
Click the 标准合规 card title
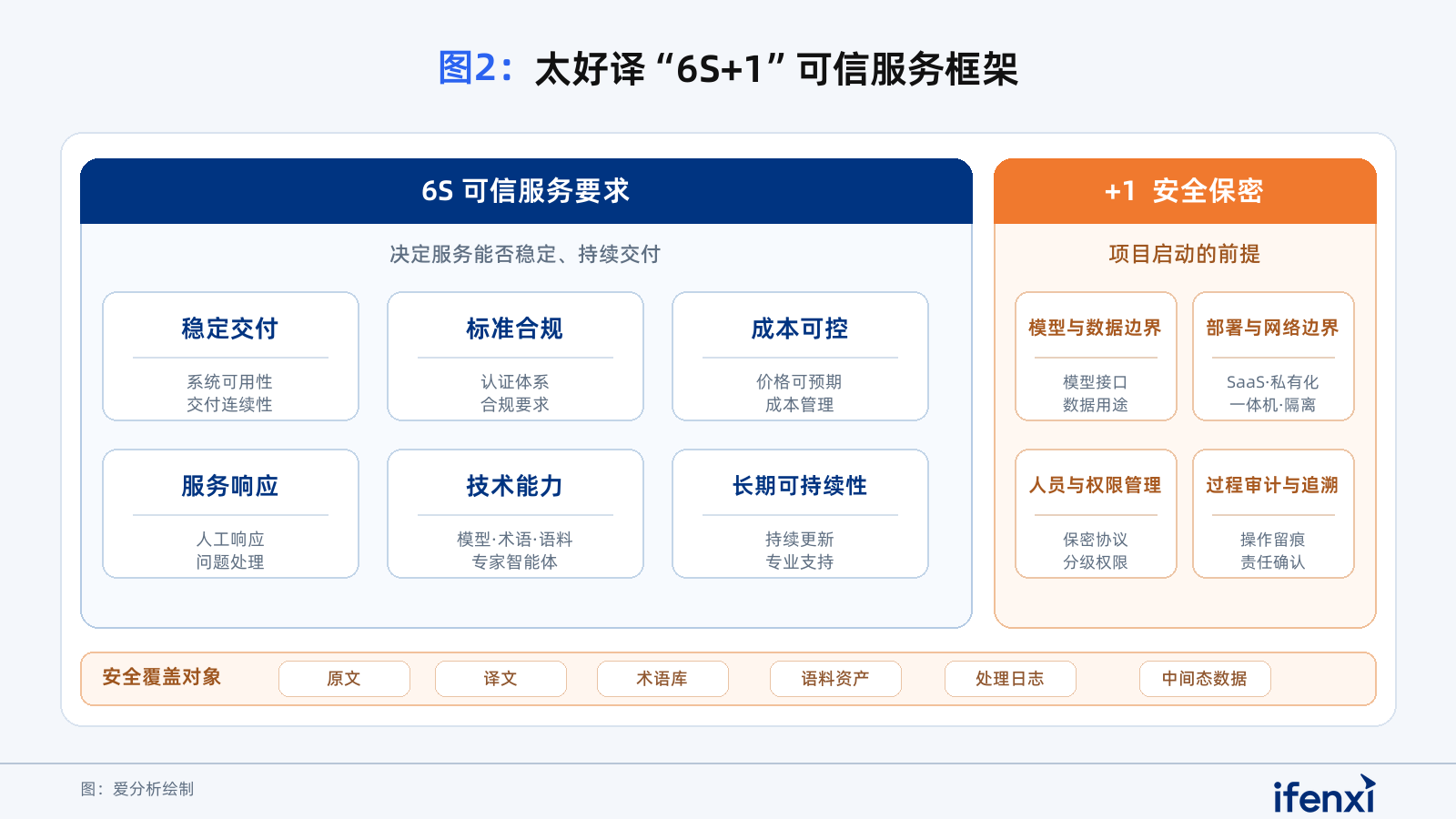[x=515, y=329]
